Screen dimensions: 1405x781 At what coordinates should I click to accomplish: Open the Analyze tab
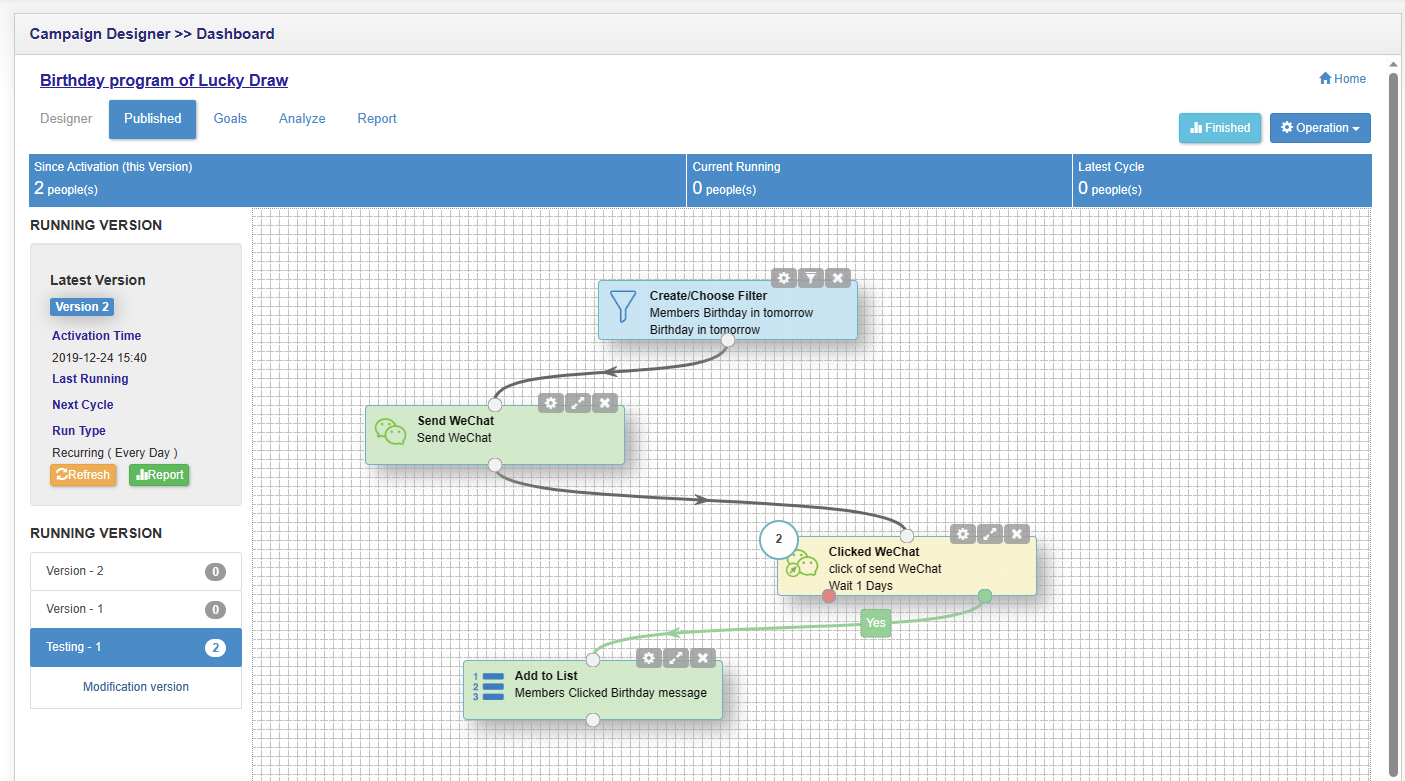coord(302,119)
